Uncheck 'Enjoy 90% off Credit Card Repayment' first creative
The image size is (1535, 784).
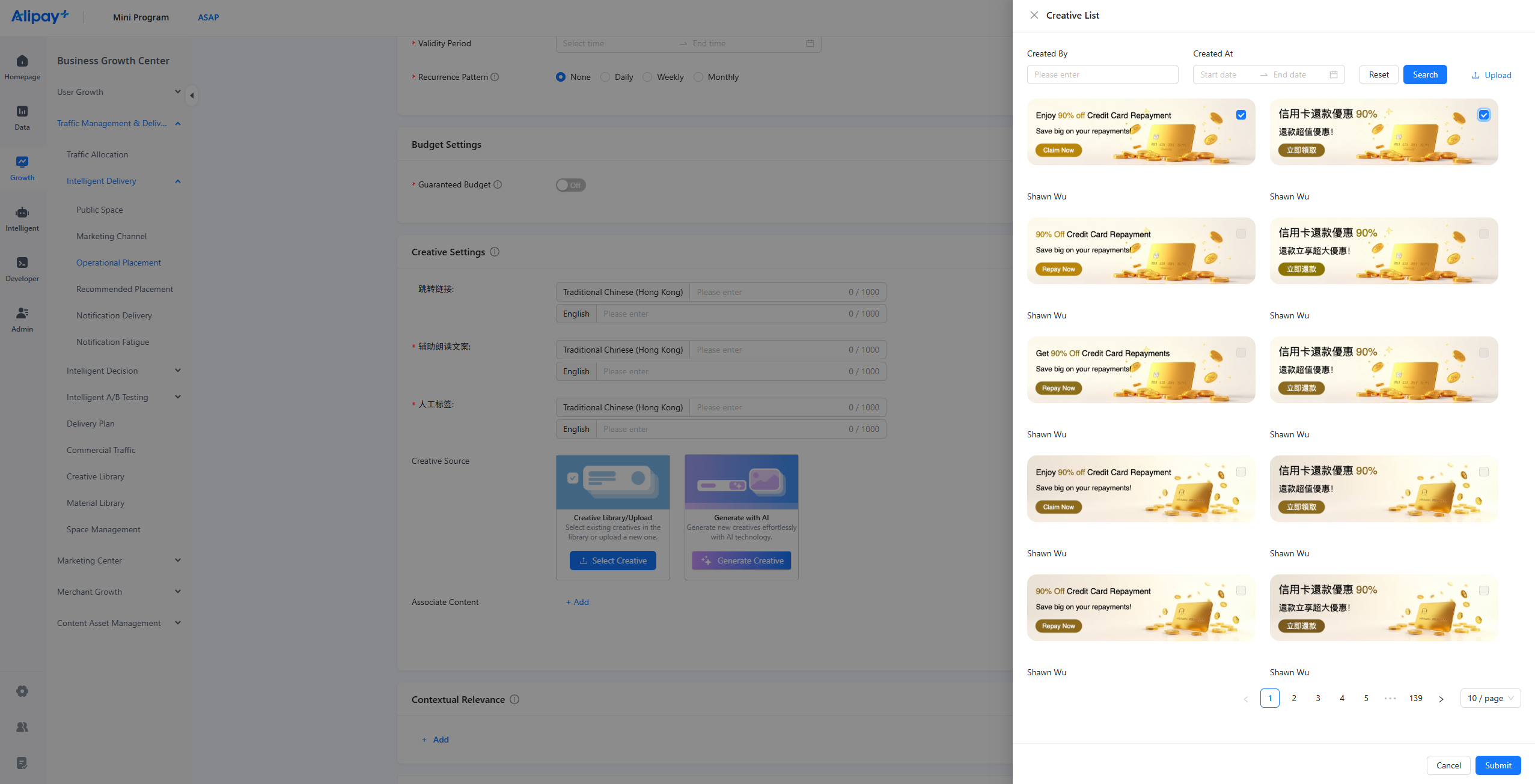pos(1241,115)
